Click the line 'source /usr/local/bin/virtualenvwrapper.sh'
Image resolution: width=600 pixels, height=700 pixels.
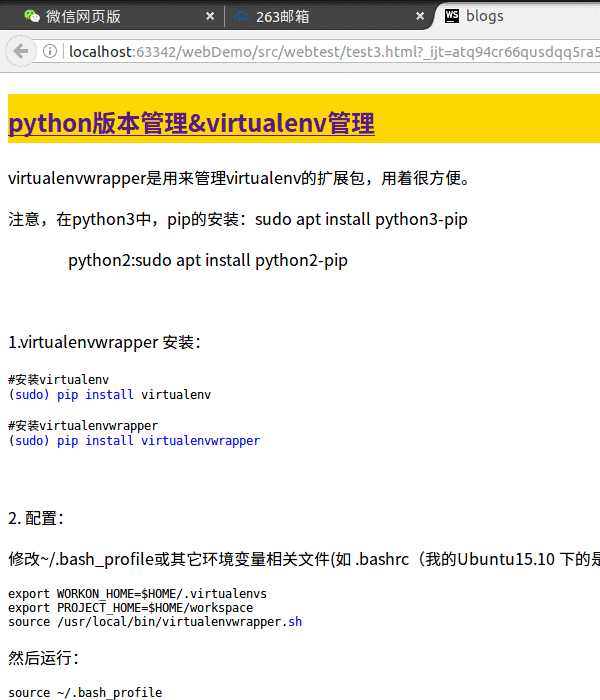point(155,621)
